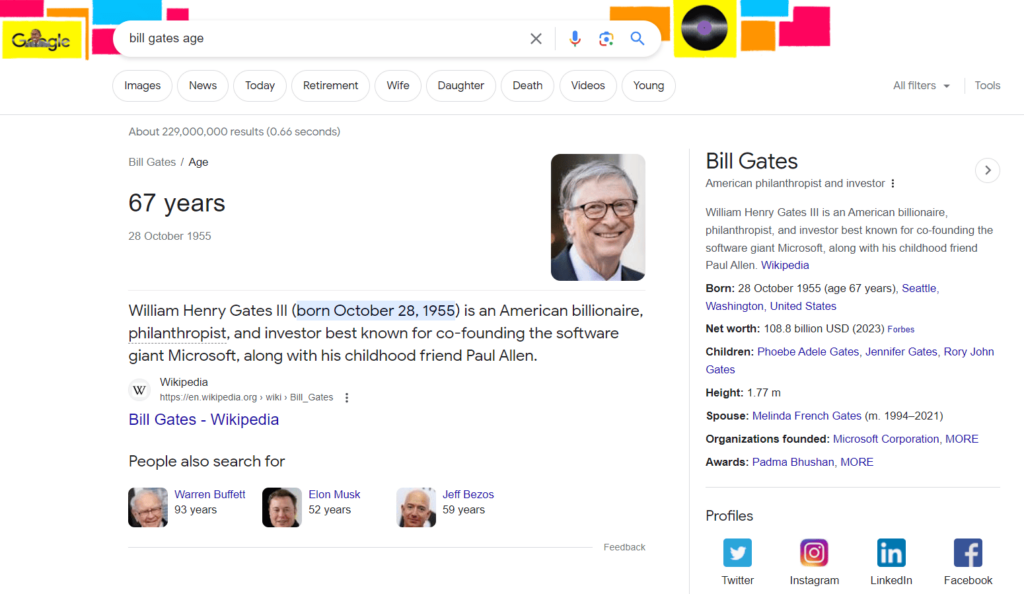
Task: Open Bill Gates' LinkedIn profile
Action: pyautogui.click(x=891, y=552)
